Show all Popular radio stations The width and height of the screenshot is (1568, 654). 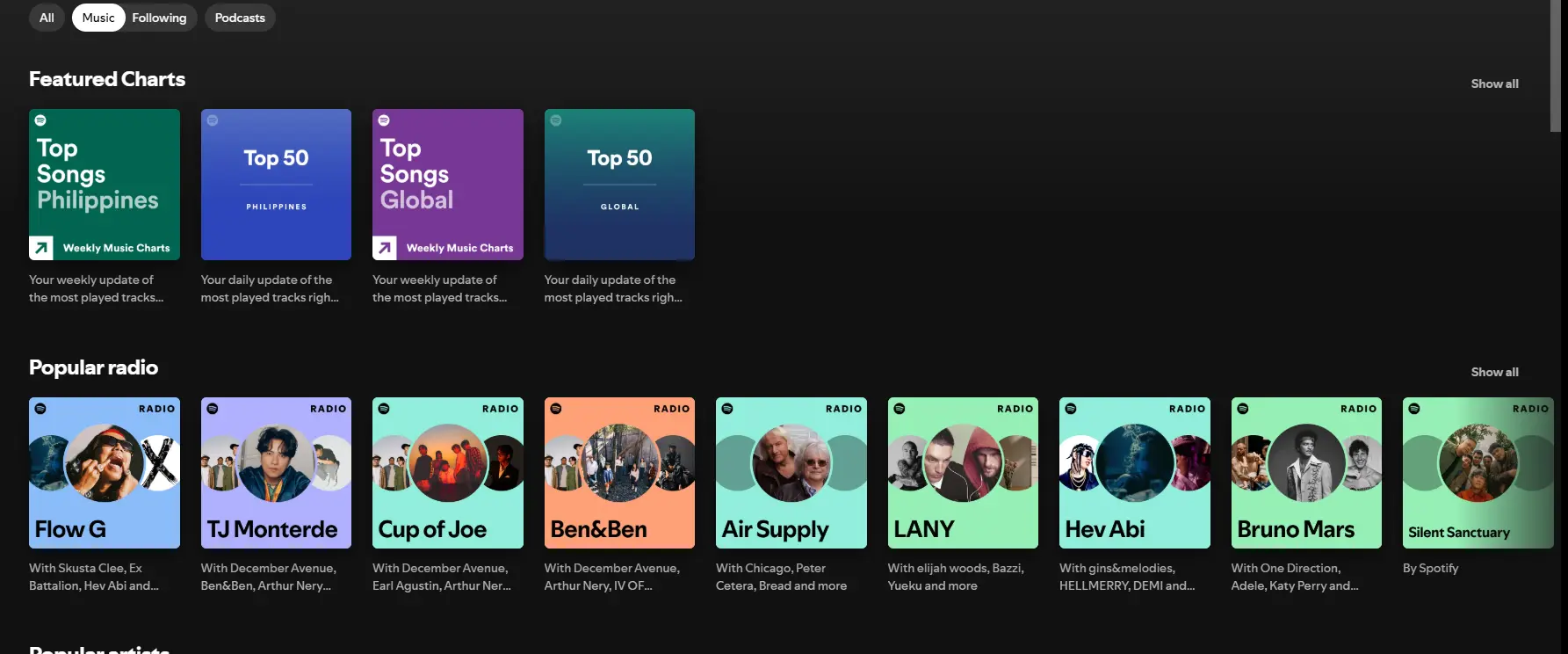1494,372
